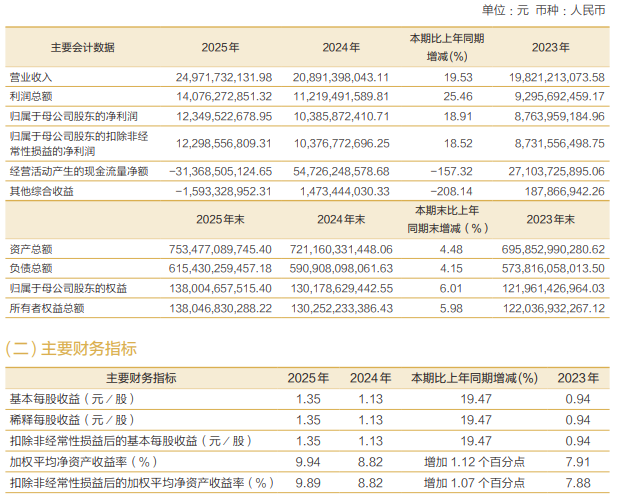
Task: Click the 利润总额 row label
Action: 31,97
